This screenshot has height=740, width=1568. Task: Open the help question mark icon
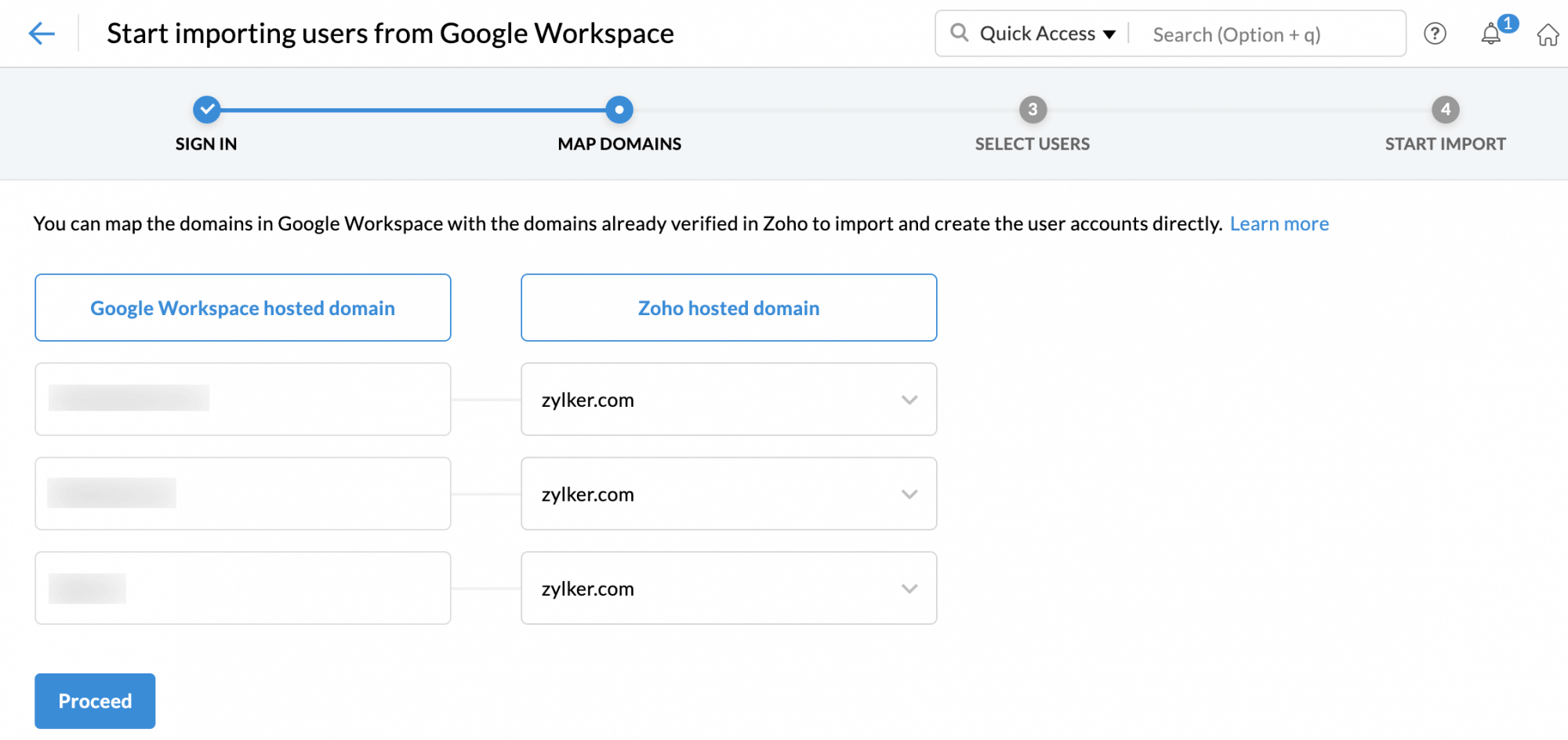coord(1435,34)
